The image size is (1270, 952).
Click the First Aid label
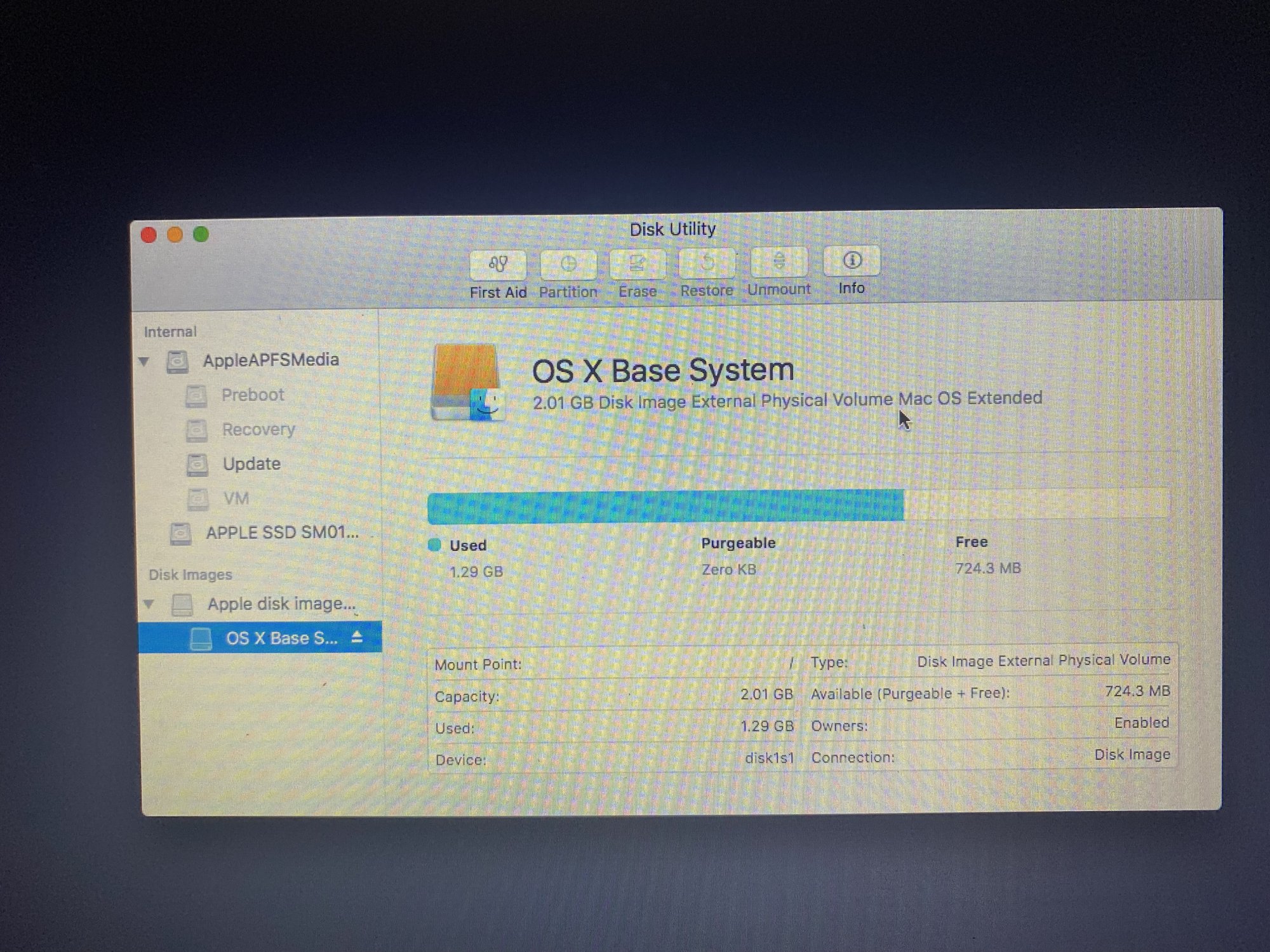(498, 293)
